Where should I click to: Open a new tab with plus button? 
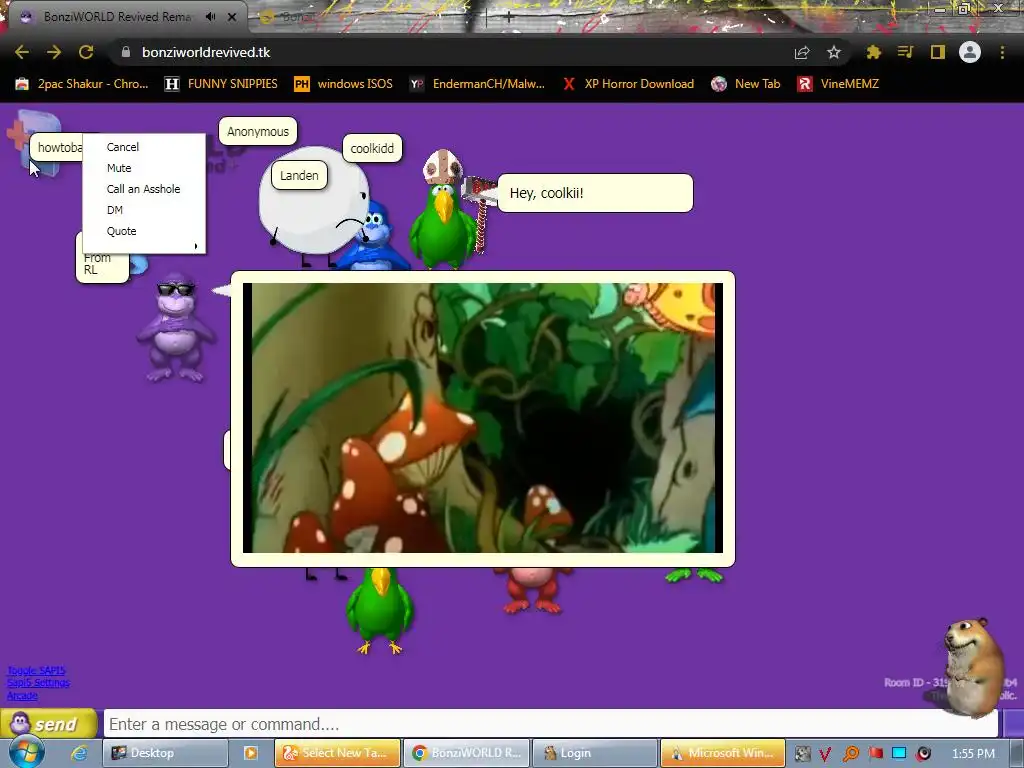tap(508, 18)
